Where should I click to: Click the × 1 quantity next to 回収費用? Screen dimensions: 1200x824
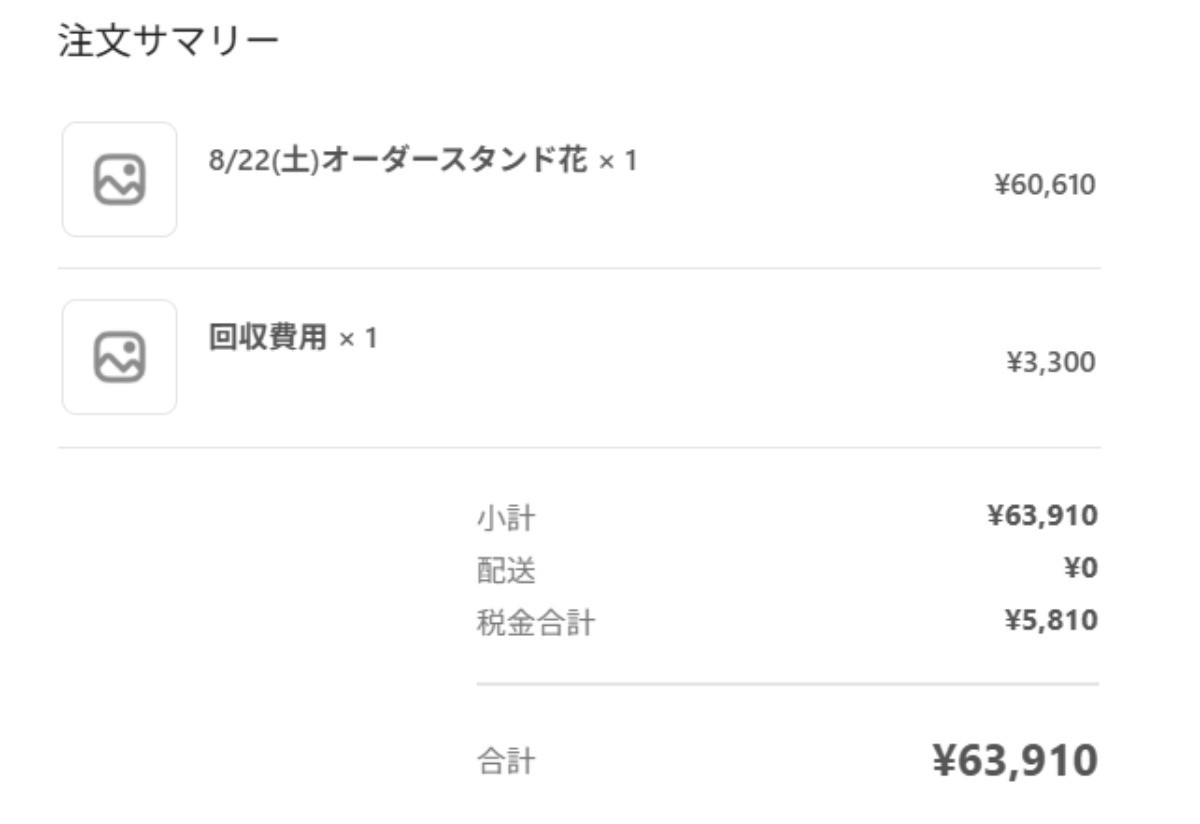pos(357,339)
